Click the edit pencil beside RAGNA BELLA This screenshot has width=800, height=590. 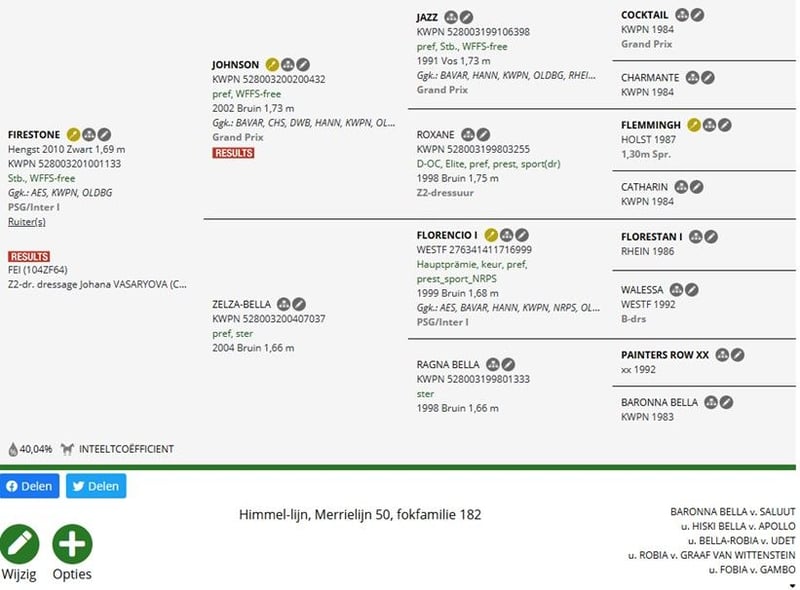[508, 364]
